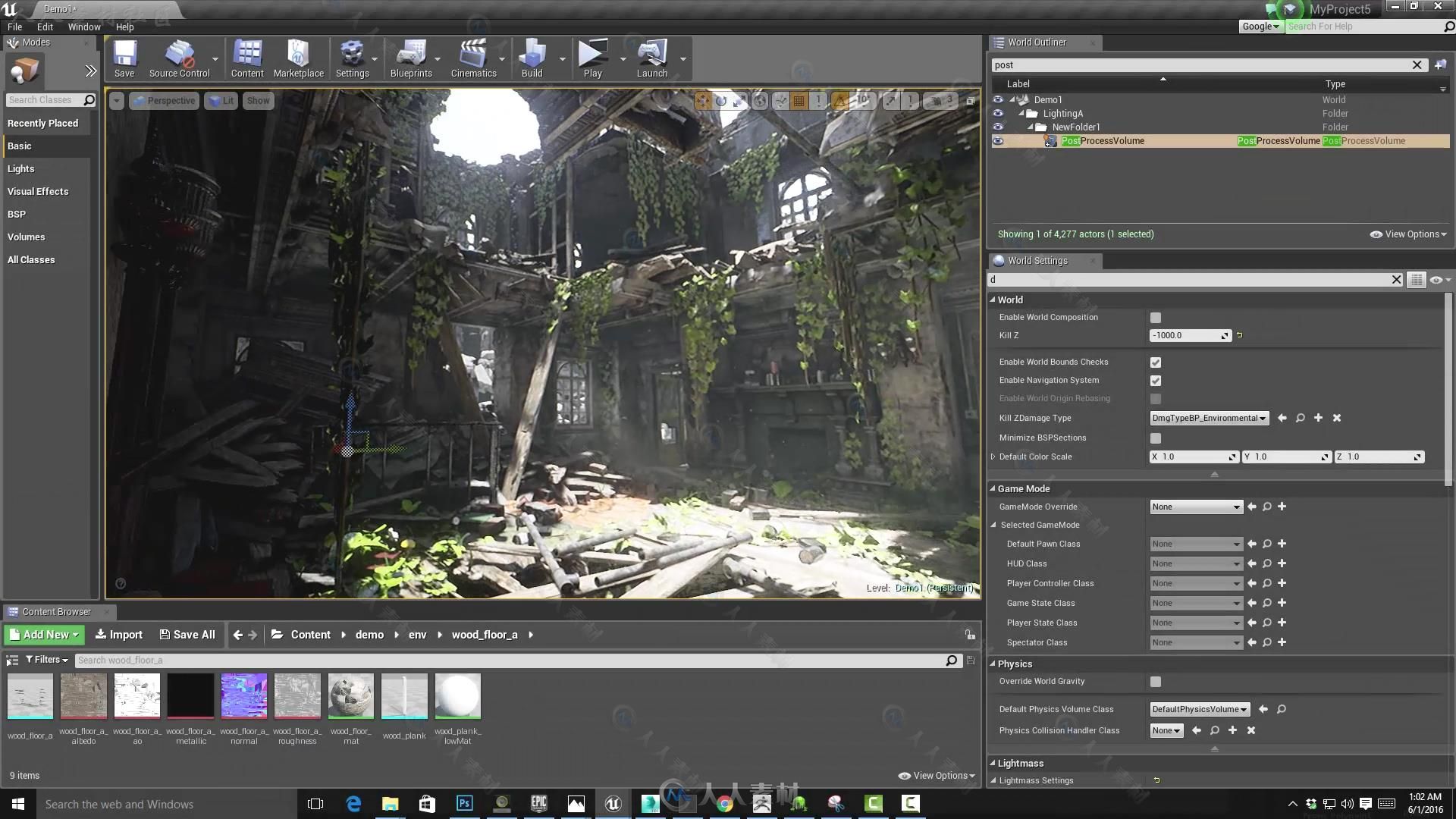The image size is (1456, 819).
Task: Open Google search engine dropdown
Action: coord(1260,27)
